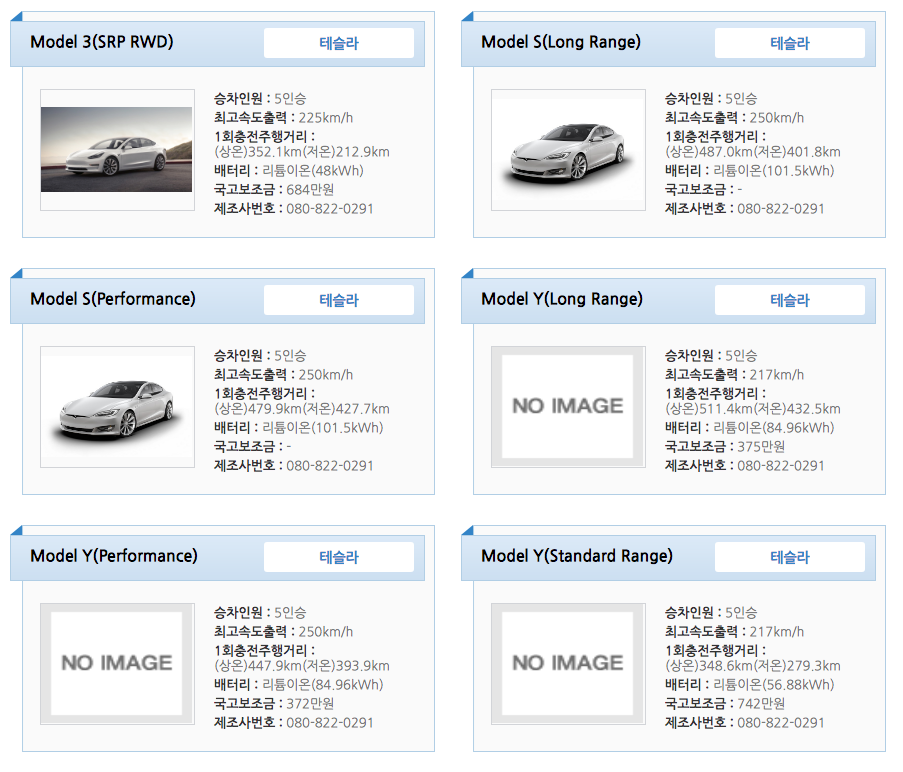Screen dimensions: 903x772
Task: Click subsidy value 372만원
Action: [x=310, y=703]
